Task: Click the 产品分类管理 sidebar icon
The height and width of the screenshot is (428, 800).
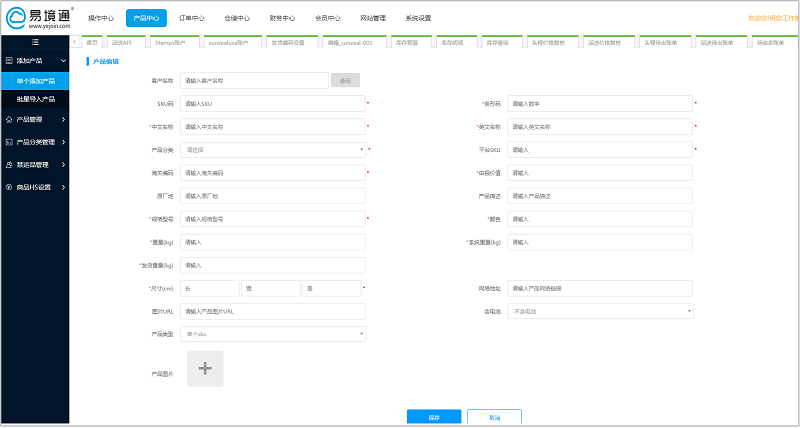Action: point(8,142)
